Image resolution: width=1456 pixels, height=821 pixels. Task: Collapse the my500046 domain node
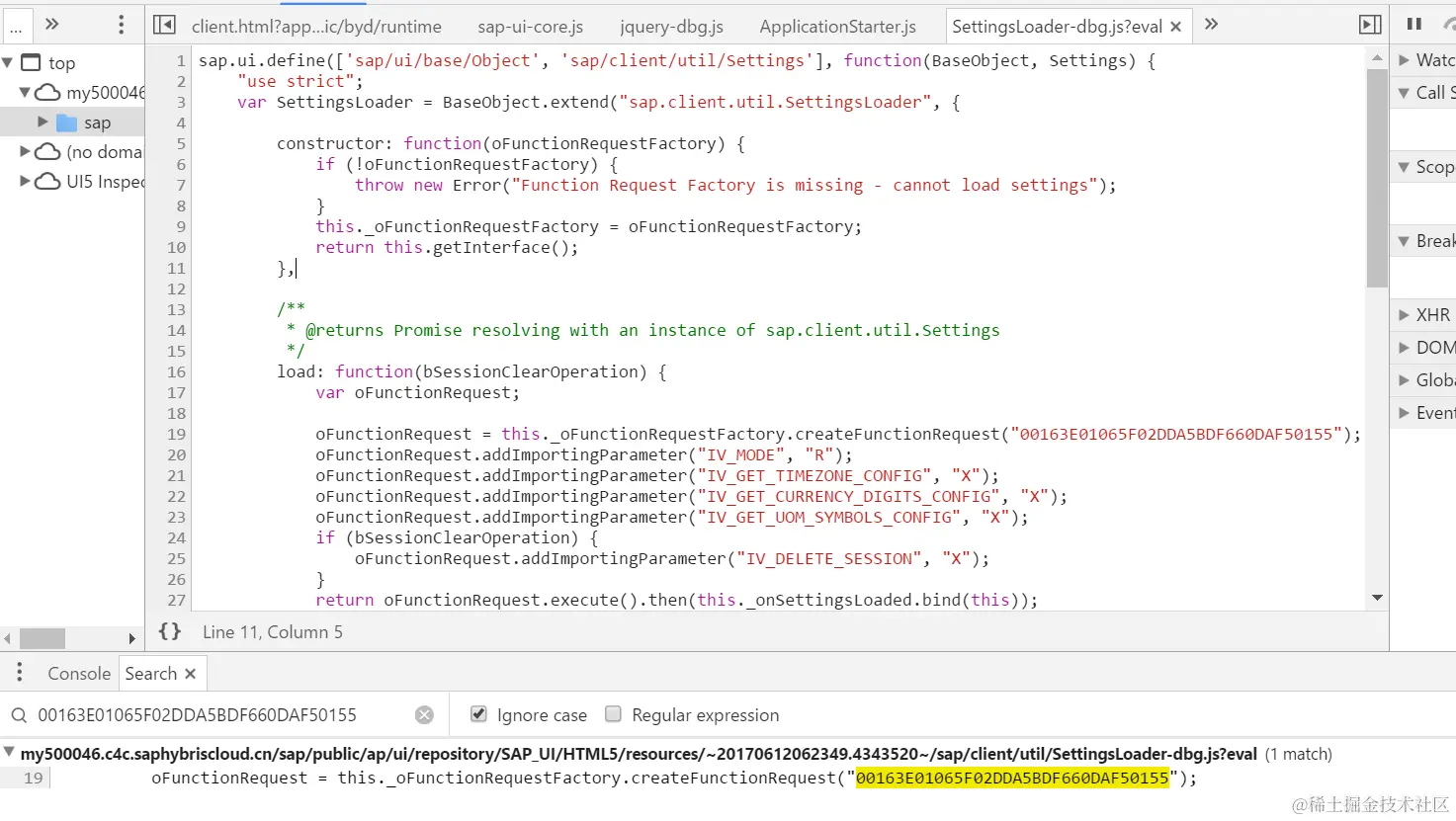tap(25, 92)
